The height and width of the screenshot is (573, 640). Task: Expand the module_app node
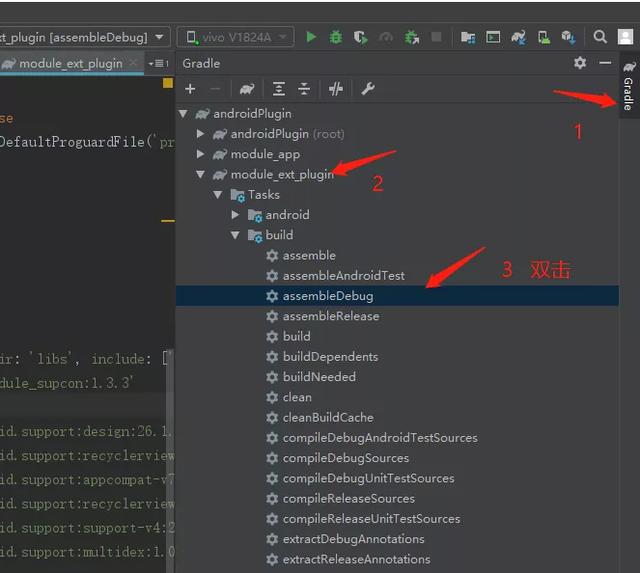point(200,154)
